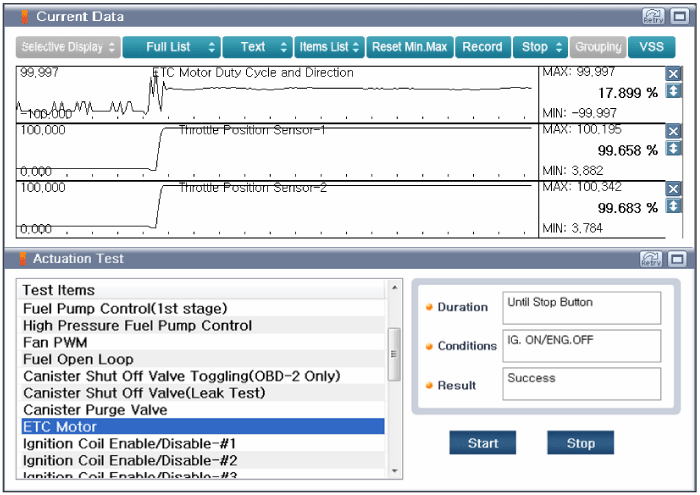Select ETC Motor test item
This screenshot has height=495, width=700.
[x=203, y=426]
